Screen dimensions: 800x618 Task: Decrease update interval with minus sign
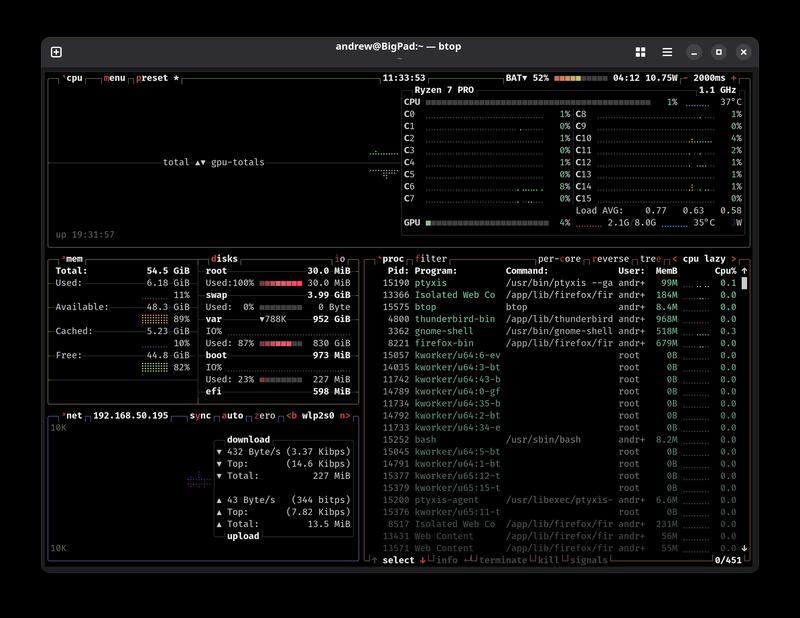(x=687, y=78)
